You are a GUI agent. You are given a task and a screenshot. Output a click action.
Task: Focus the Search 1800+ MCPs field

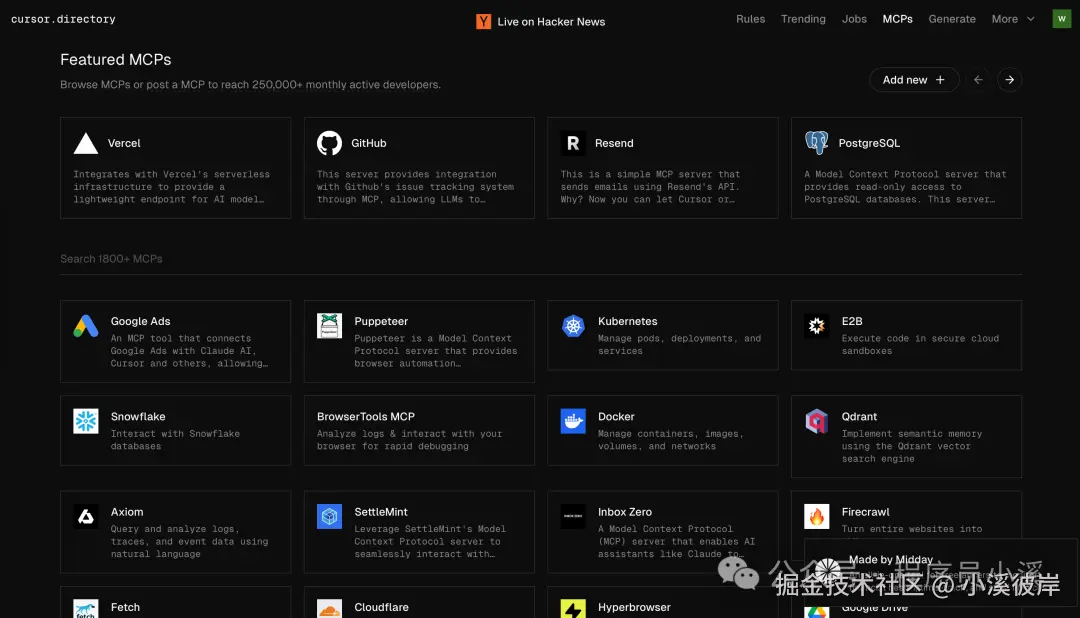tap(541, 259)
